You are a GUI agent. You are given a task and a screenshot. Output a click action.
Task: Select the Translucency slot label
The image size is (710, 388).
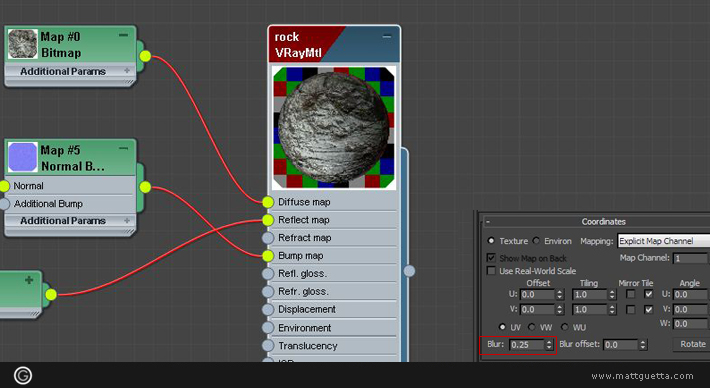308,345
